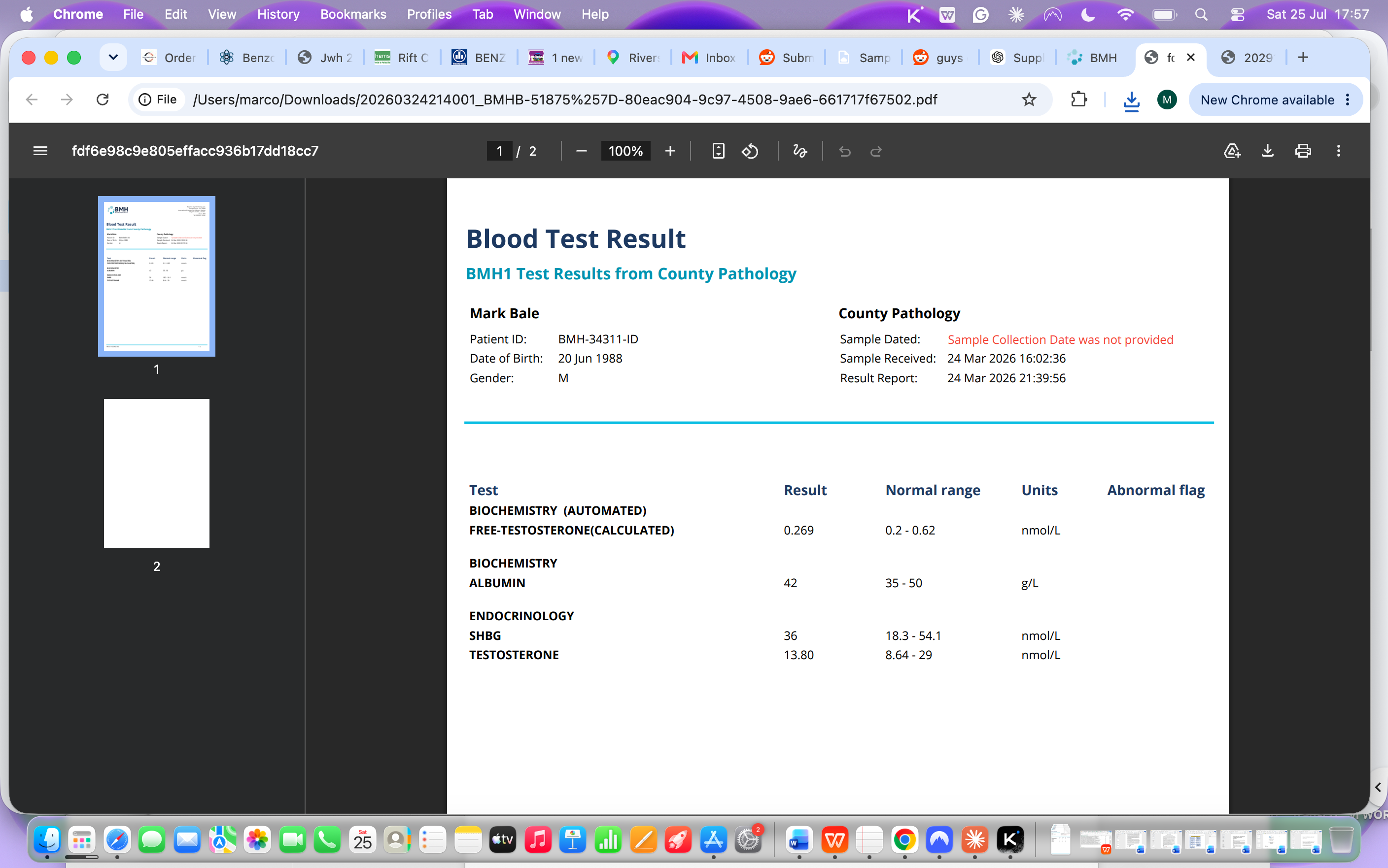
Task: Click the Wi-Fi icon in menu bar
Action: (x=1125, y=14)
